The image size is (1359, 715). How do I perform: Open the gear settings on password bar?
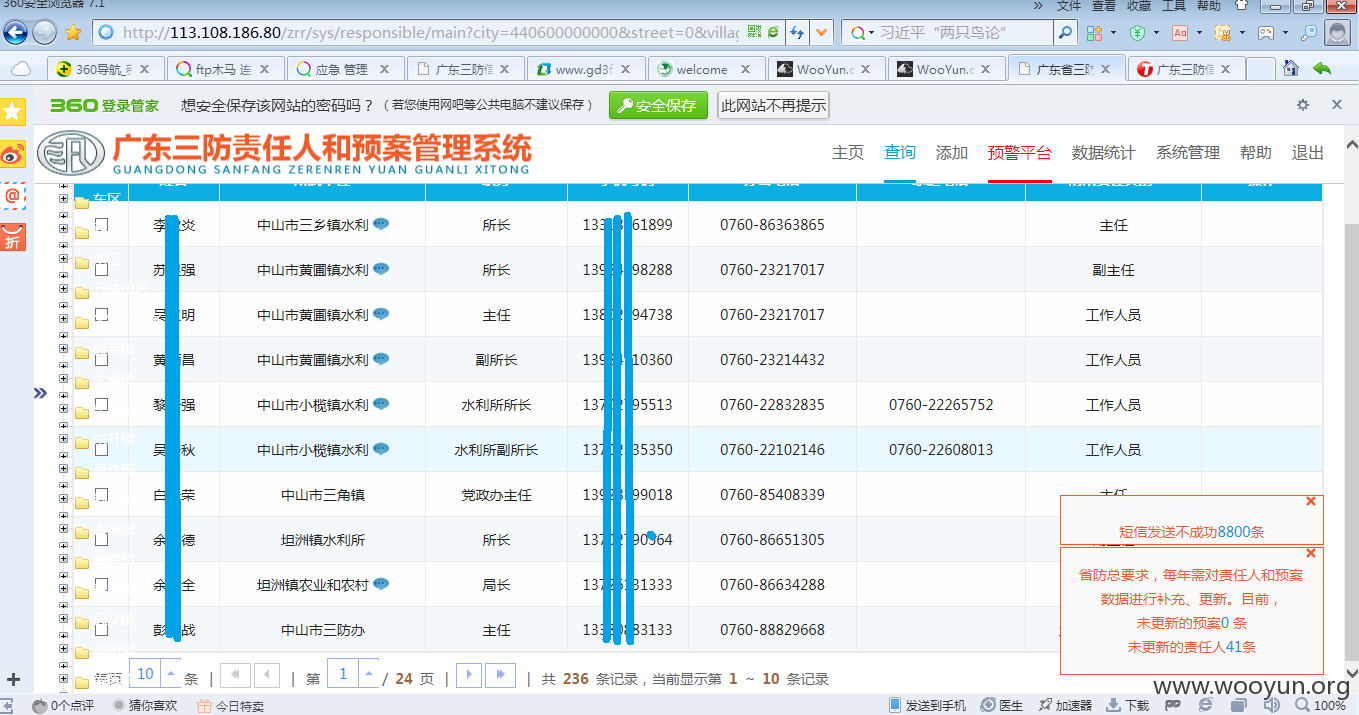[1302, 105]
